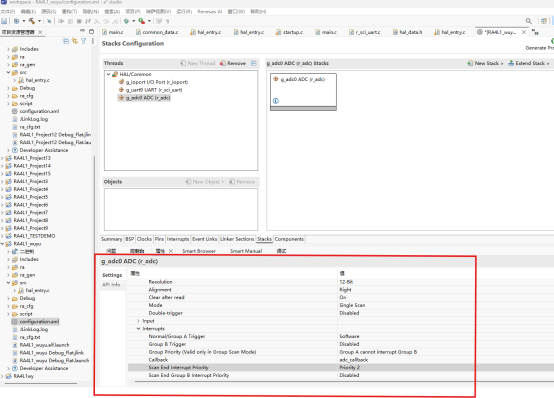The image size is (554, 398).
Task: Open the 文件(F) menu
Action: point(8,12)
